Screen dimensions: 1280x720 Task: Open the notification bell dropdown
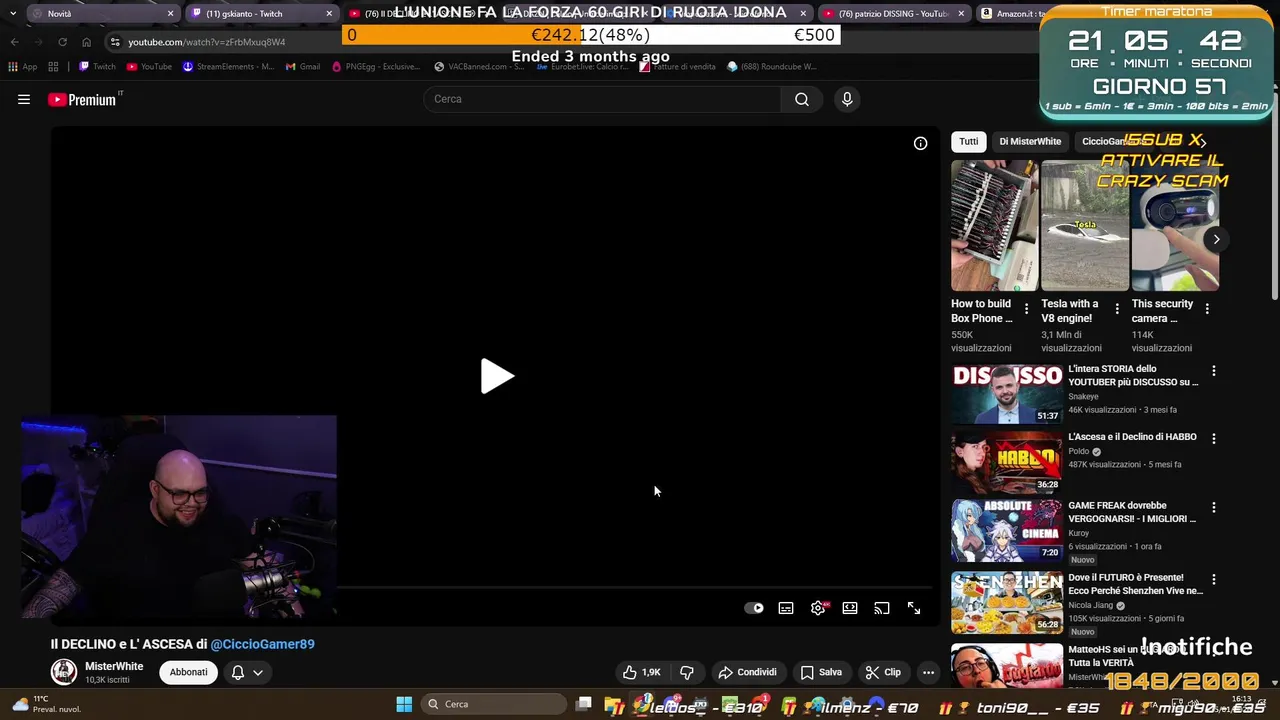click(247, 672)
